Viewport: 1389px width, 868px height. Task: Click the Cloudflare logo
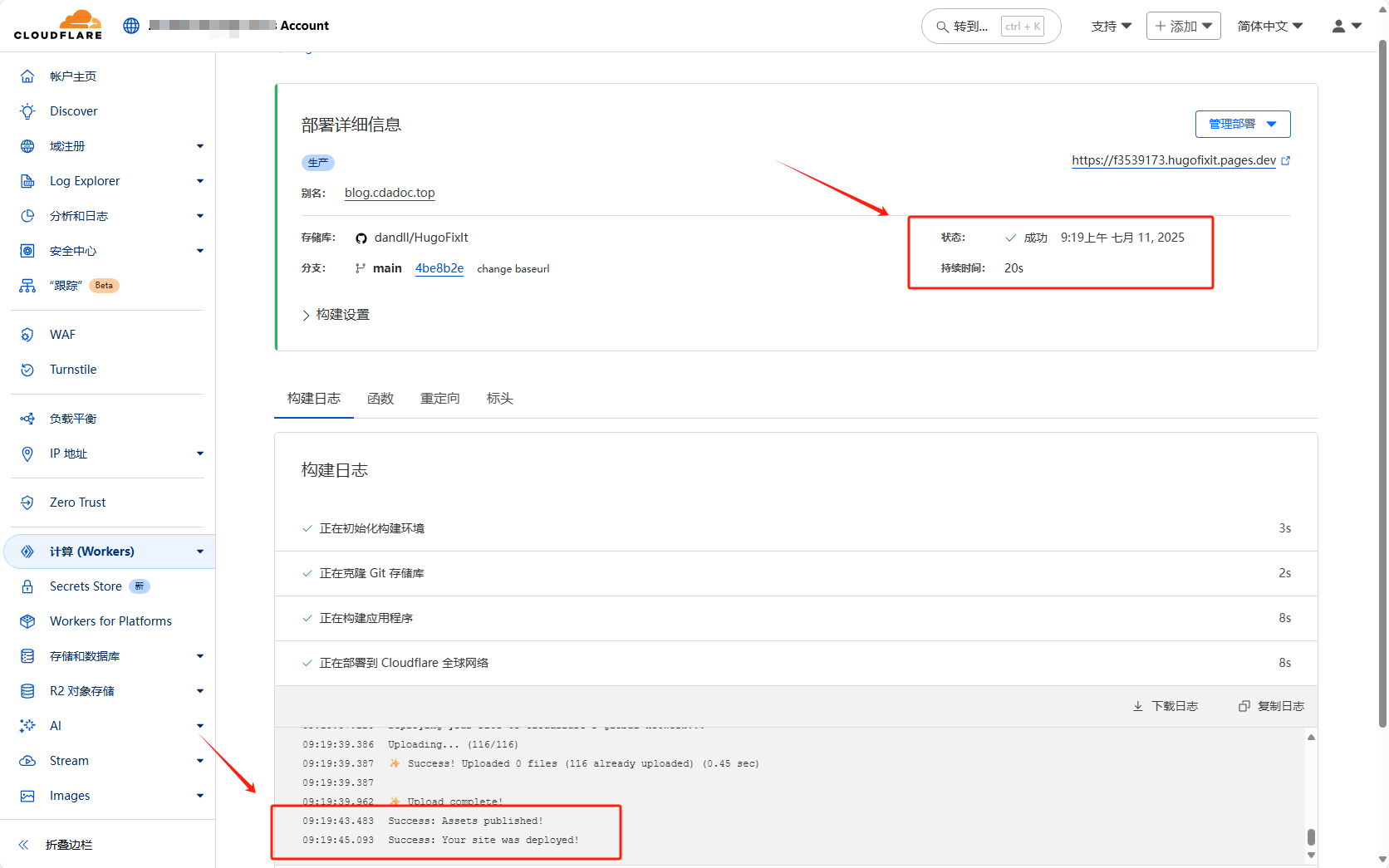point(58,25)
